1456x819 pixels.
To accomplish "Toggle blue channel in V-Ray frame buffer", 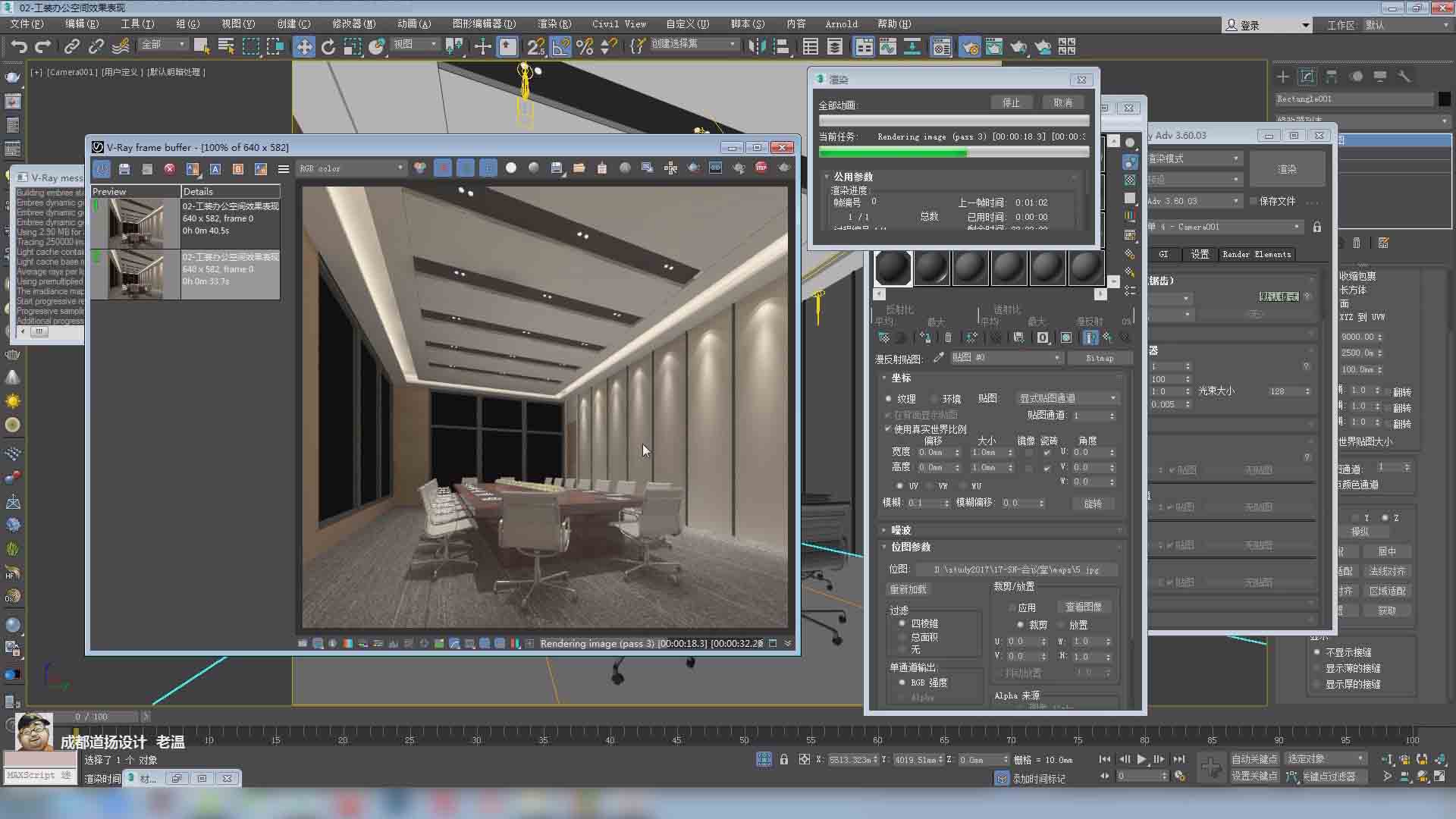I will coord(488,168).
